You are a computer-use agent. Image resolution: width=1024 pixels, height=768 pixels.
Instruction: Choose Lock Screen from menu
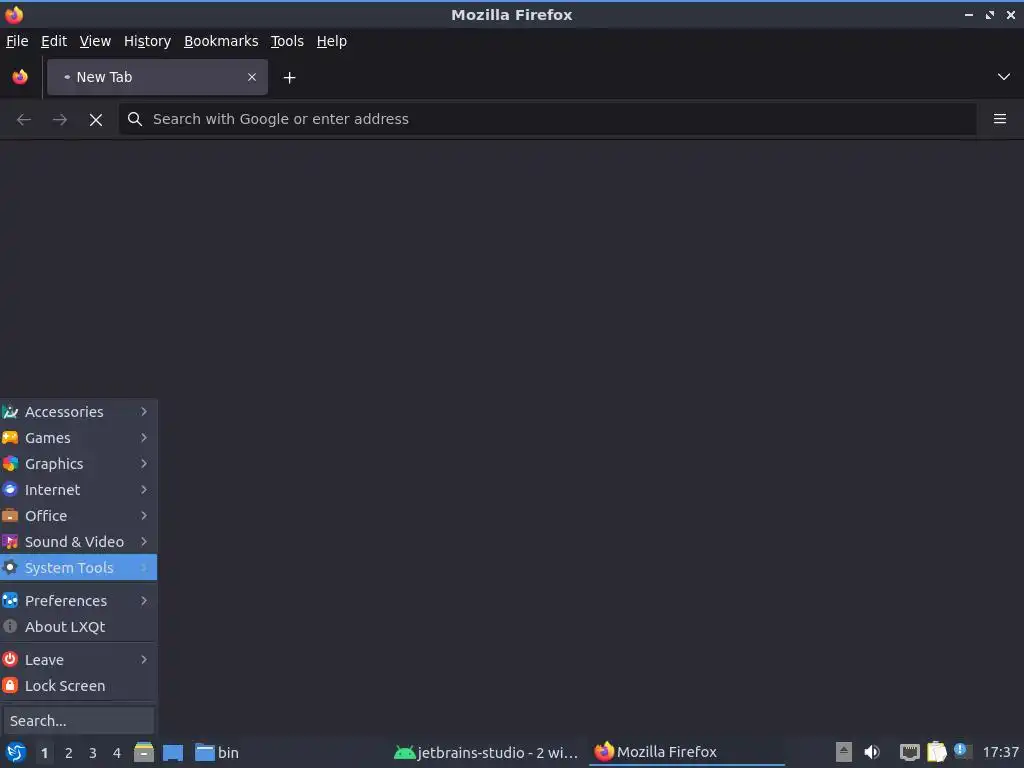coord(78,686)
